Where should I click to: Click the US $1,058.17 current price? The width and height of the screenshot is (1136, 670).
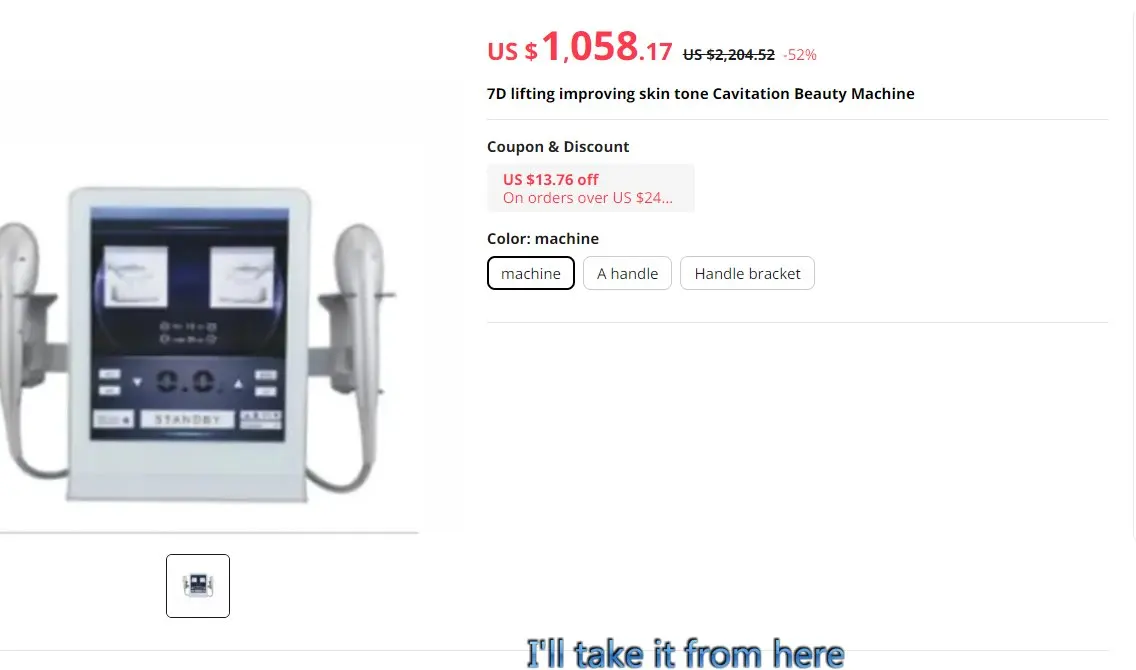coord(580,48)
